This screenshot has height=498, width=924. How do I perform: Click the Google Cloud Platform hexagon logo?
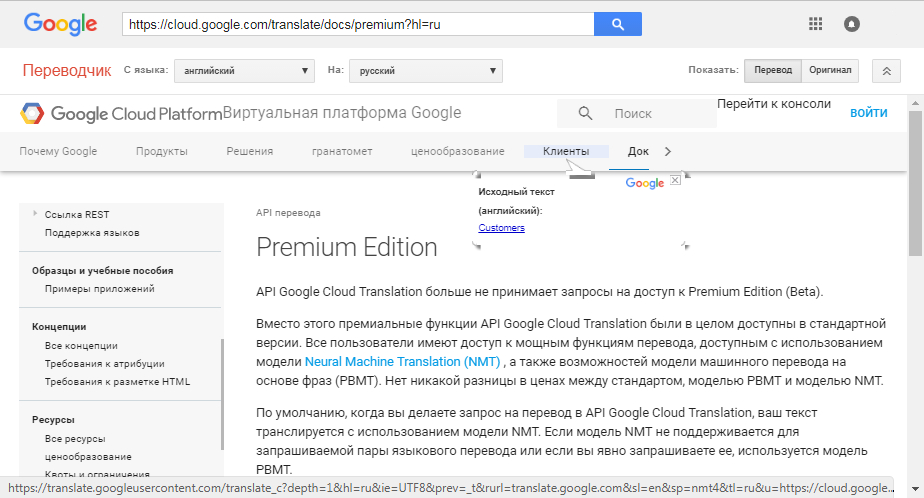point(32,113)
